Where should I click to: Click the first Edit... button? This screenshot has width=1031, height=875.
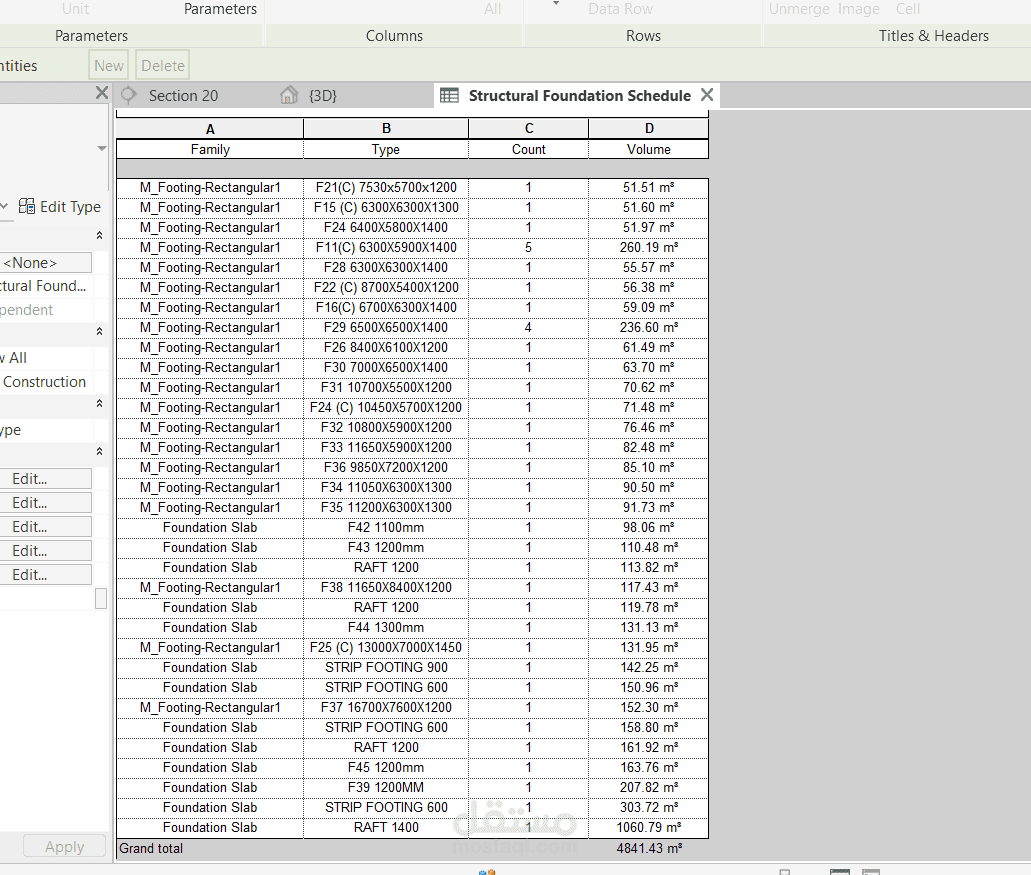point(45,479)
